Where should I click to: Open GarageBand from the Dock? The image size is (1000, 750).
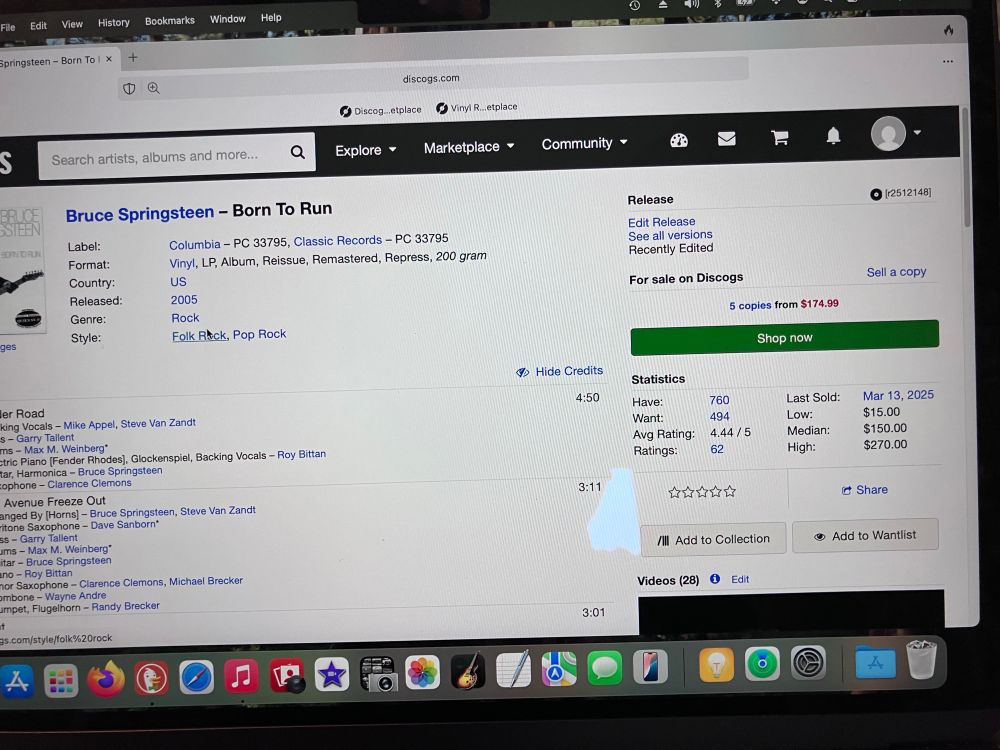pyautogui.click(x=468, y=671)
